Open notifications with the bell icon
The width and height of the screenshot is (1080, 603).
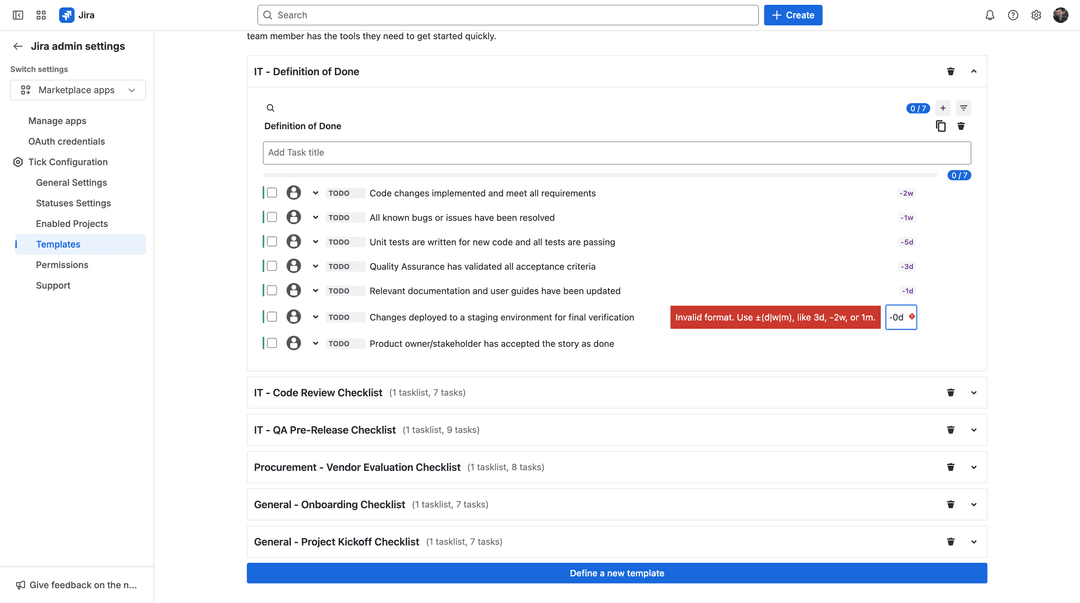coord(989,15)
